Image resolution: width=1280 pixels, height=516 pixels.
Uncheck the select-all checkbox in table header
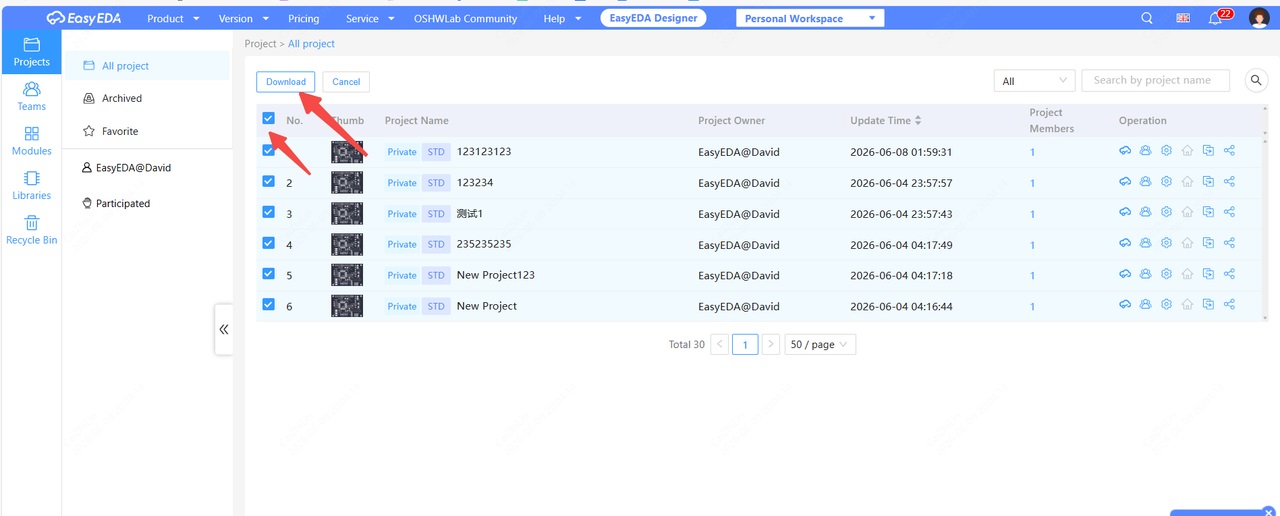click(268, 119)
